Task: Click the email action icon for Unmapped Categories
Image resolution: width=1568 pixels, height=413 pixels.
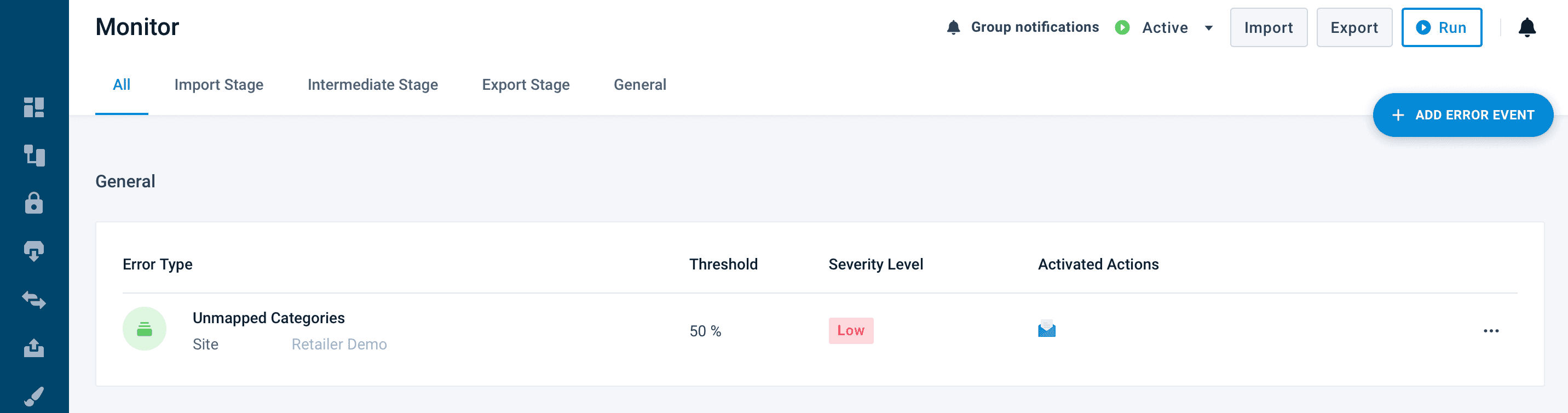Action: [1046, 329]
